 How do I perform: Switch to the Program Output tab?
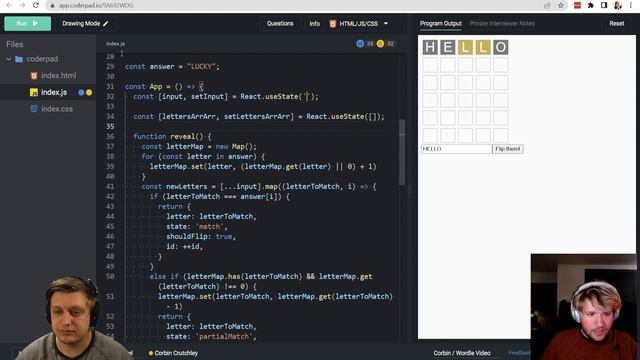coord(440,24)
